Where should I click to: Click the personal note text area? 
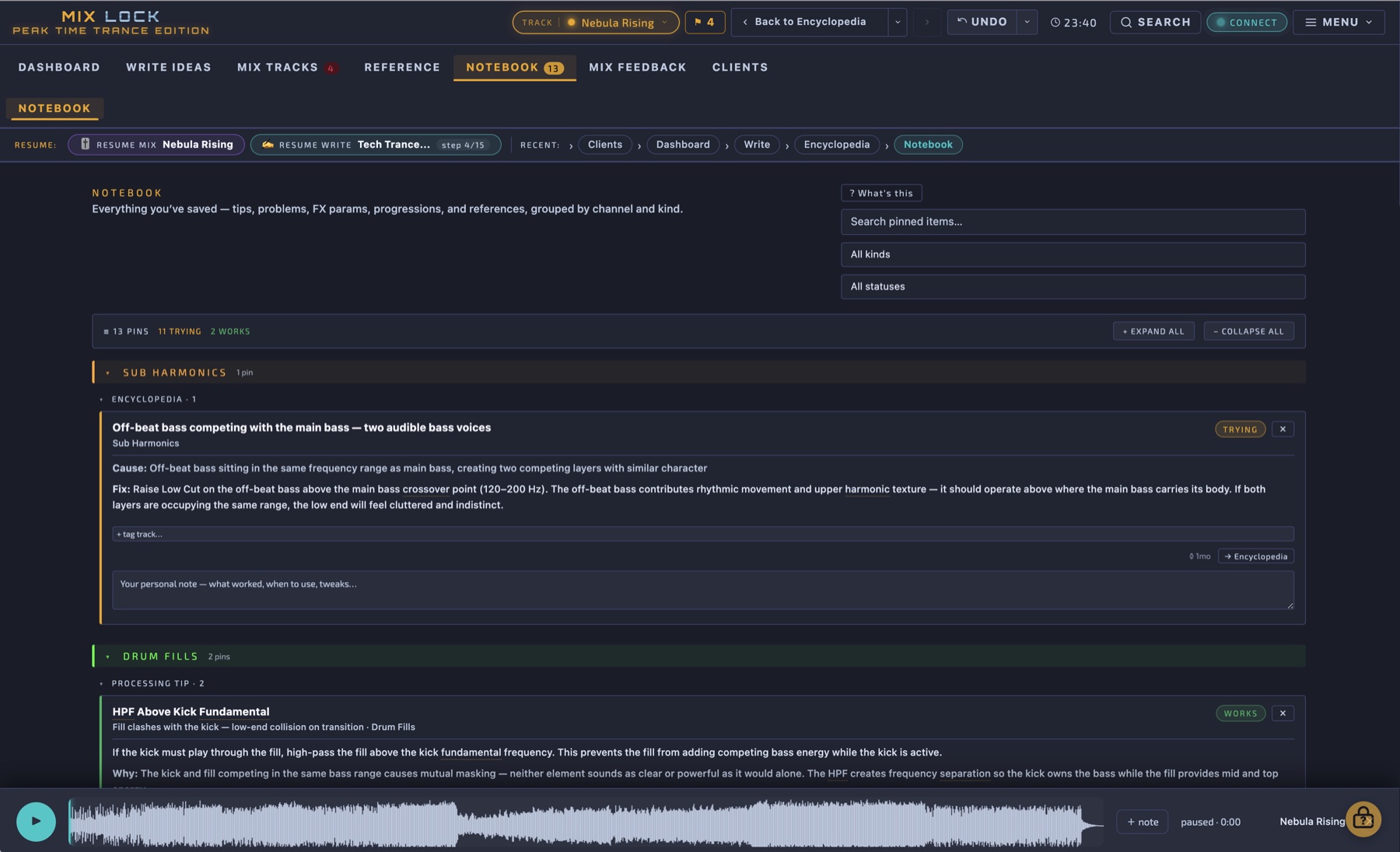pos(702,590)
